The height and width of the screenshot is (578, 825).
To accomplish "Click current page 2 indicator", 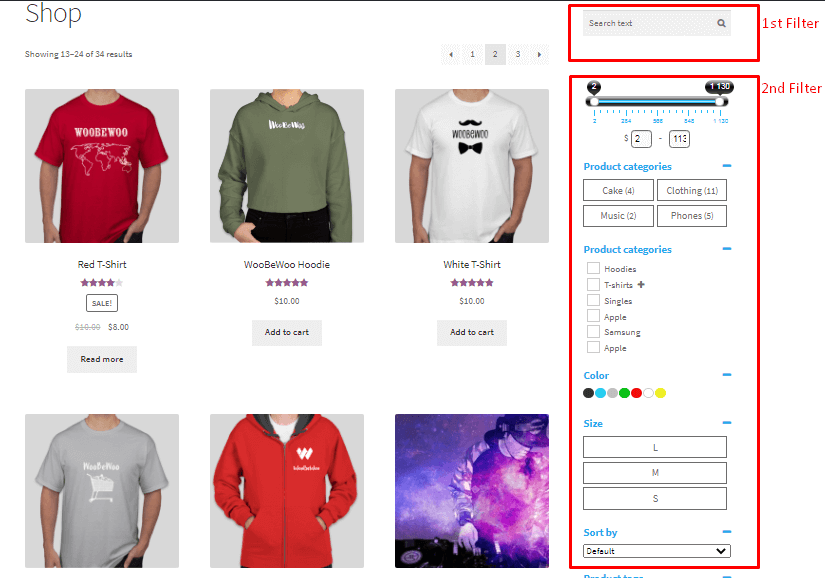I will pos(495,54).
